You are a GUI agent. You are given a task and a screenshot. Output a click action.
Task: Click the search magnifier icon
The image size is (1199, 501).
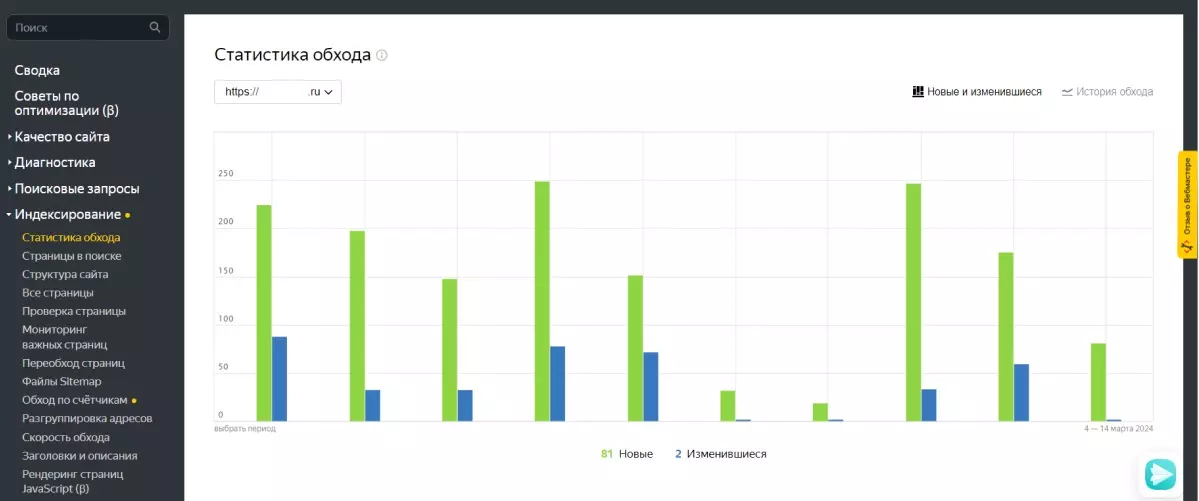(155, 28)
